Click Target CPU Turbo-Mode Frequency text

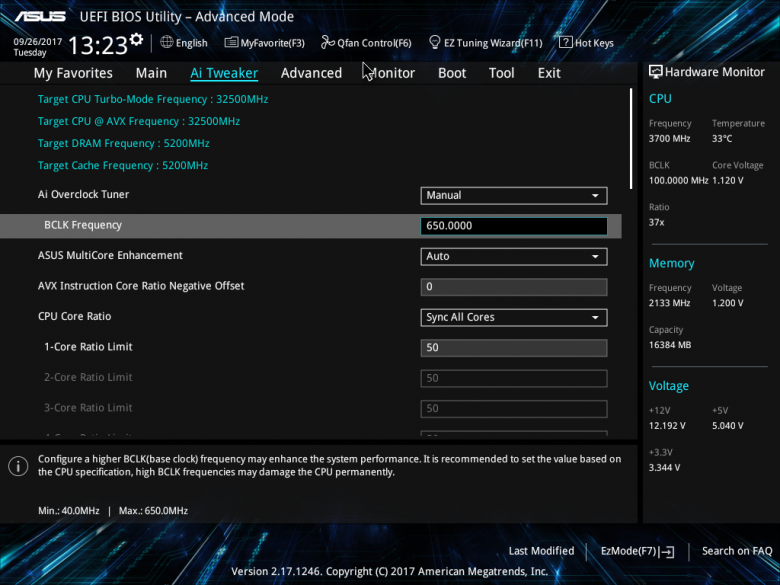153,99
